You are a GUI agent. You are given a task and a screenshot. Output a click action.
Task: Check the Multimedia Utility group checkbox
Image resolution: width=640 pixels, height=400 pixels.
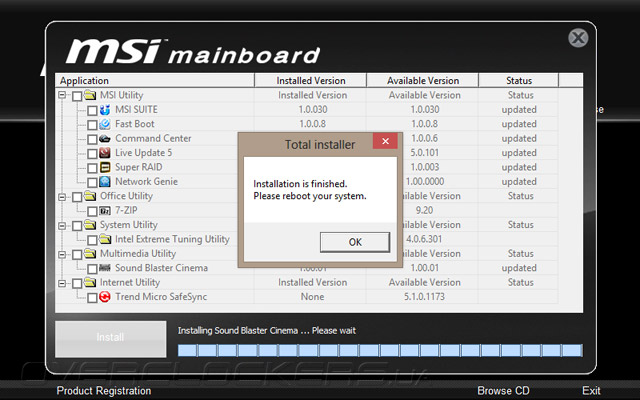[77, 255]
